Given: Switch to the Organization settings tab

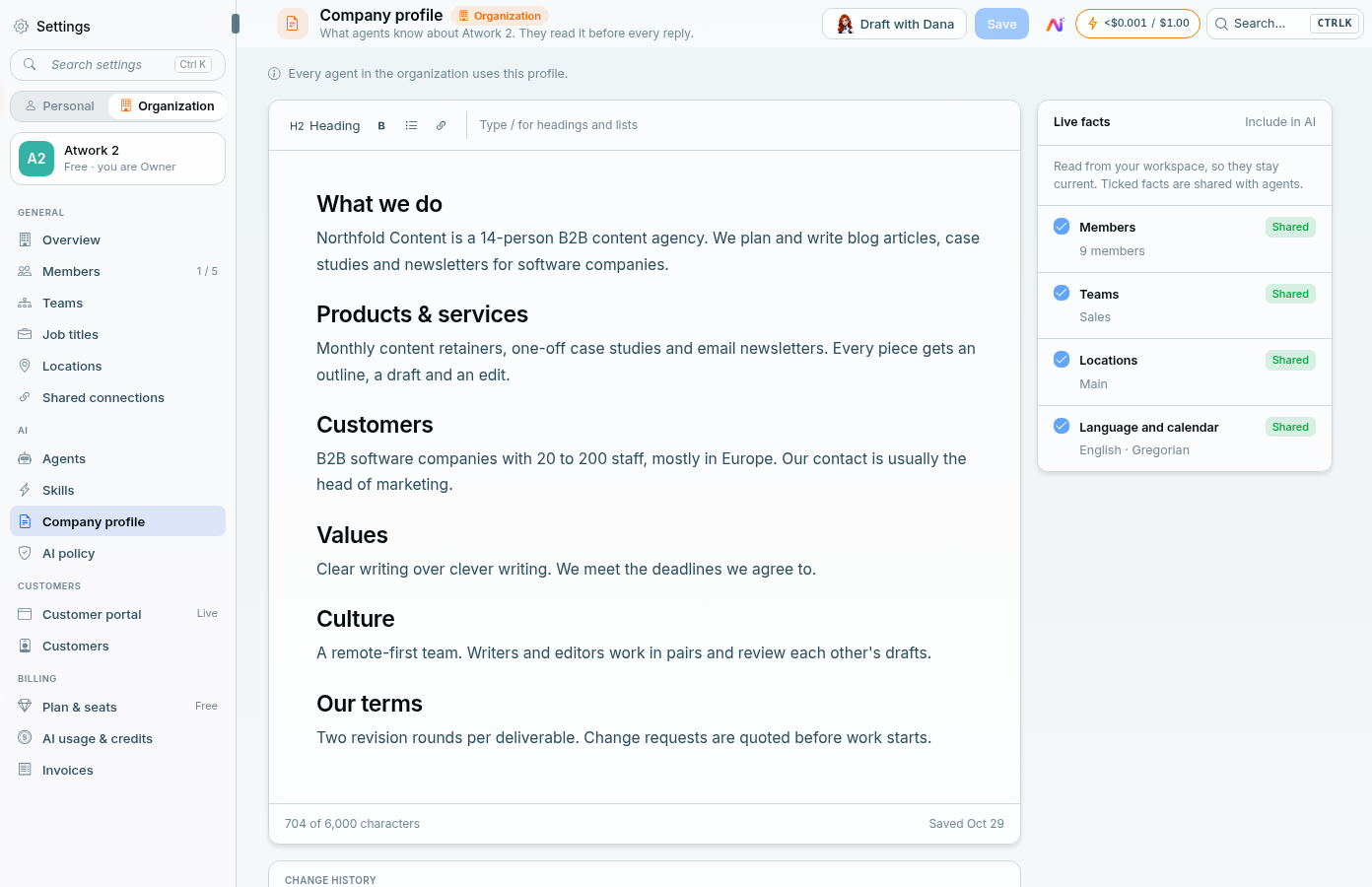Looking at the screenshot, I should (x=167, y=105).
